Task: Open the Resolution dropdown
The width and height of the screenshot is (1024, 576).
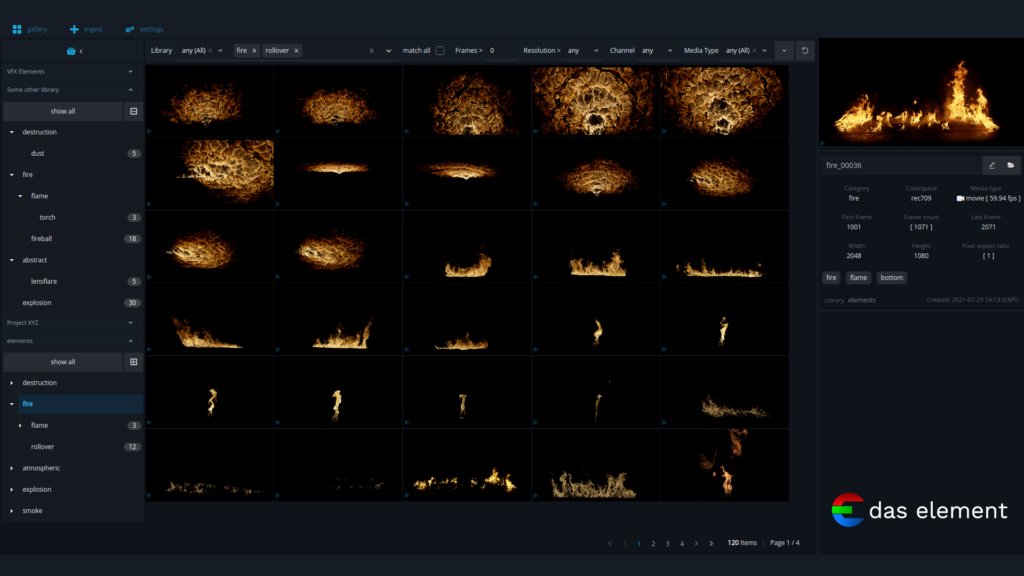Action: coord(583,51)
